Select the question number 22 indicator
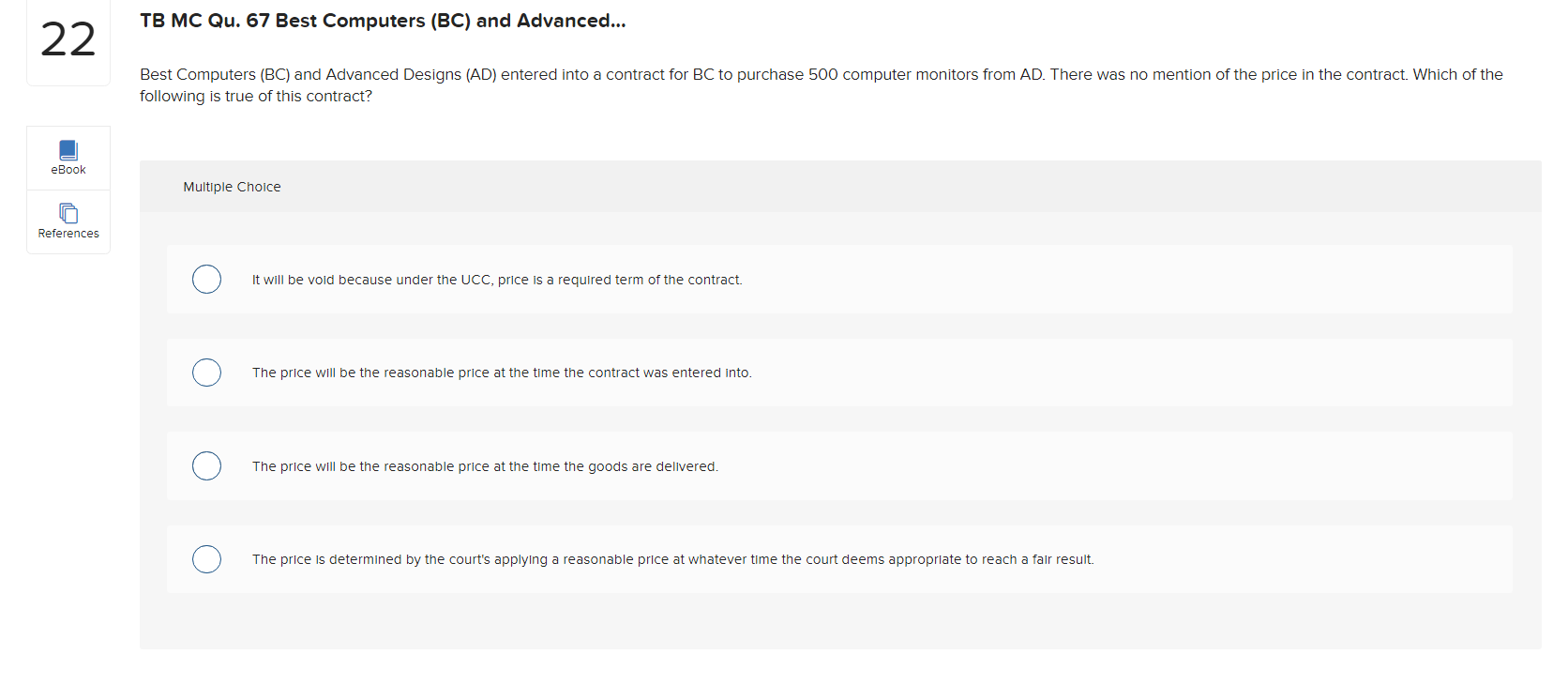This screenshot has width=1568, height=685. click(67, 39)
